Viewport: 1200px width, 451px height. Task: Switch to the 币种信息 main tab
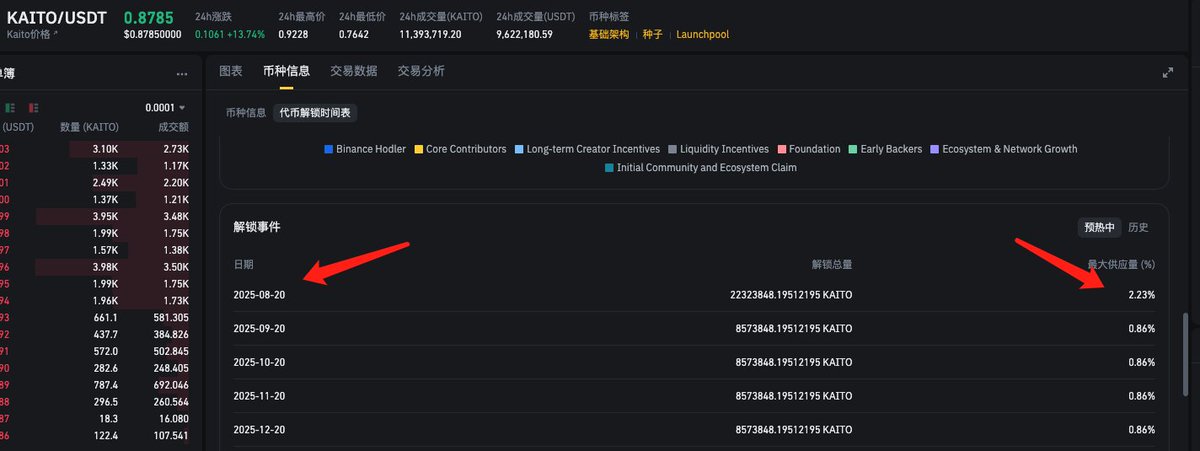pyautogui.click(x=286, y=71)
